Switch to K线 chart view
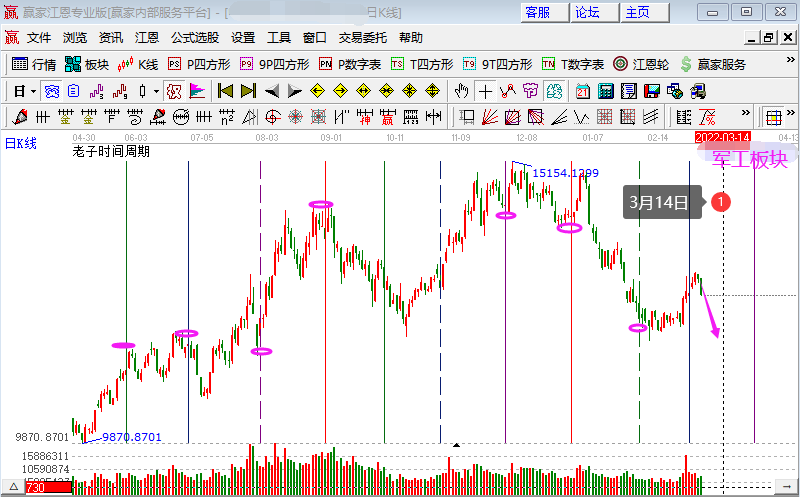This screenshot has width=800, height=497. pos(137,64)
